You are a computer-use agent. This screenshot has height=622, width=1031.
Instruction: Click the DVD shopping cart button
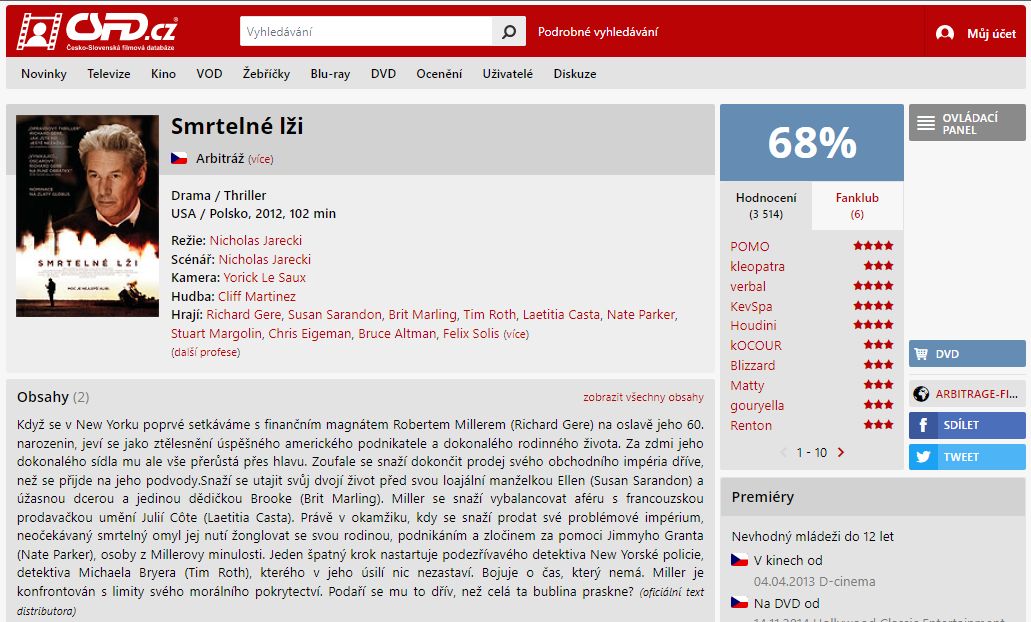pos(967,354)
